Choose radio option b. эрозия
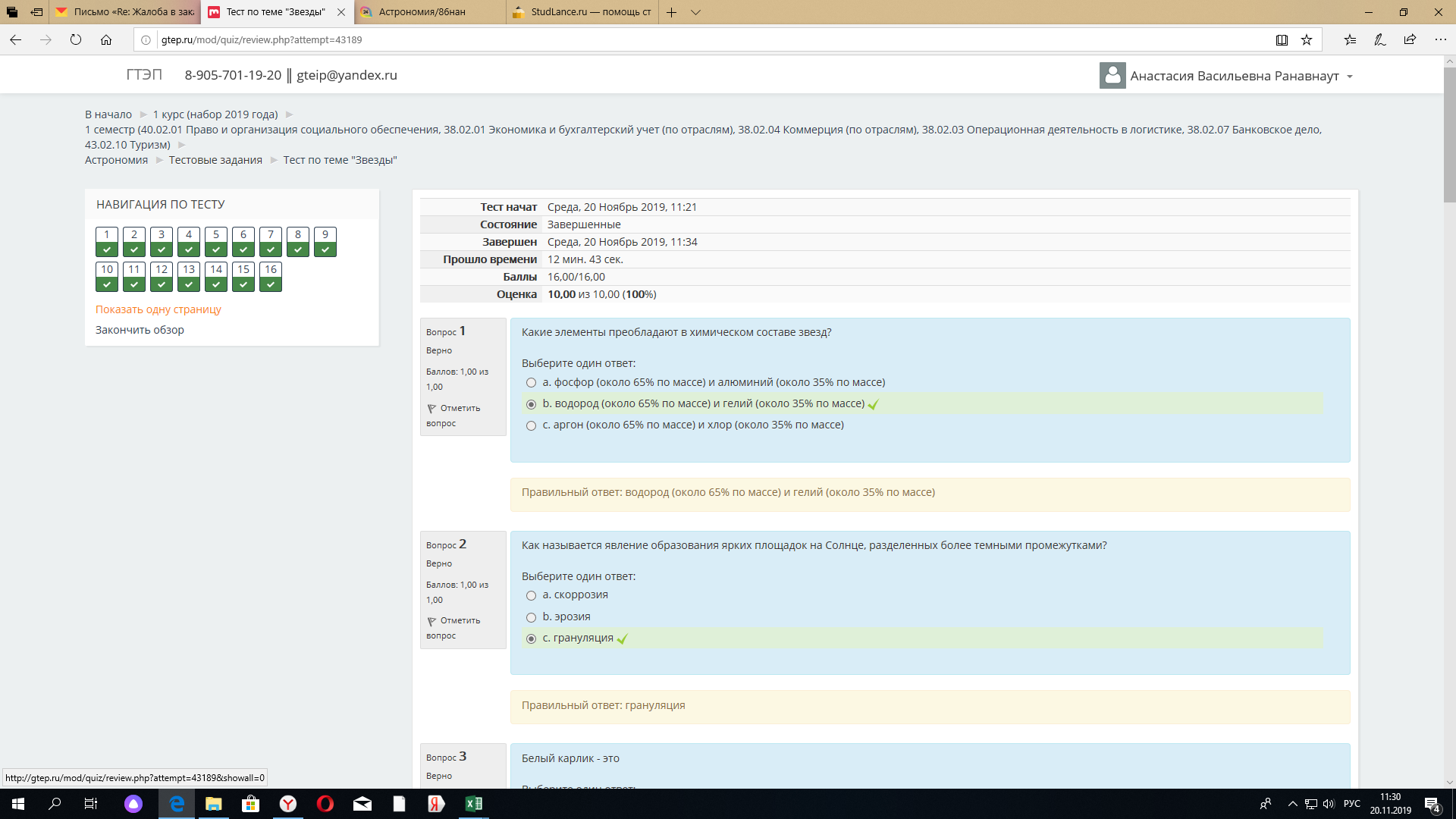1456x819 pixels. tap(531, 617)
